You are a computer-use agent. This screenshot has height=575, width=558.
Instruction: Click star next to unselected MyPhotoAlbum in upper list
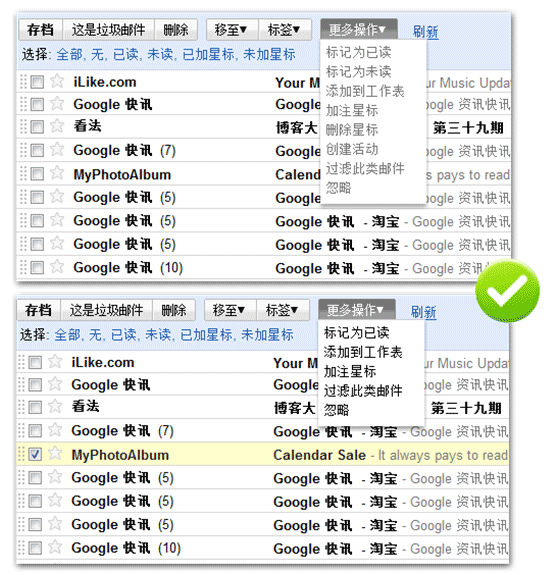[57, 173]
